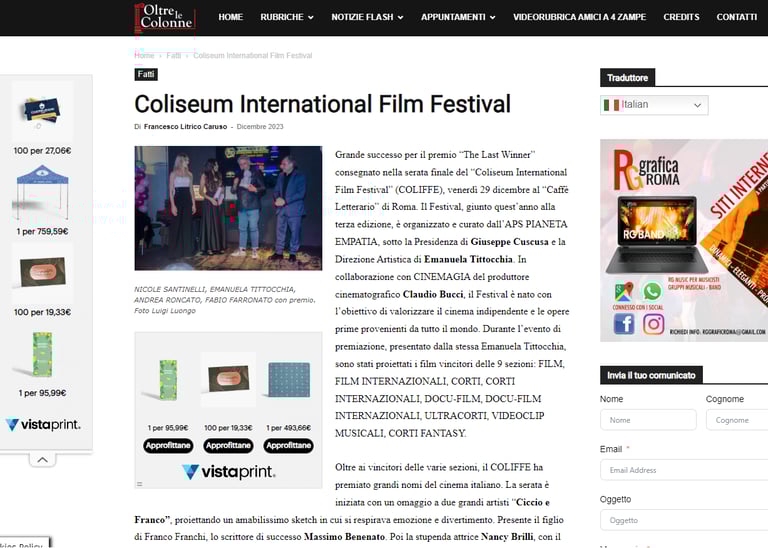This screenshot has height=548, width=768.
Task: Click the small ad info icon in the inline ad
Action: click(x=140, y=484)
